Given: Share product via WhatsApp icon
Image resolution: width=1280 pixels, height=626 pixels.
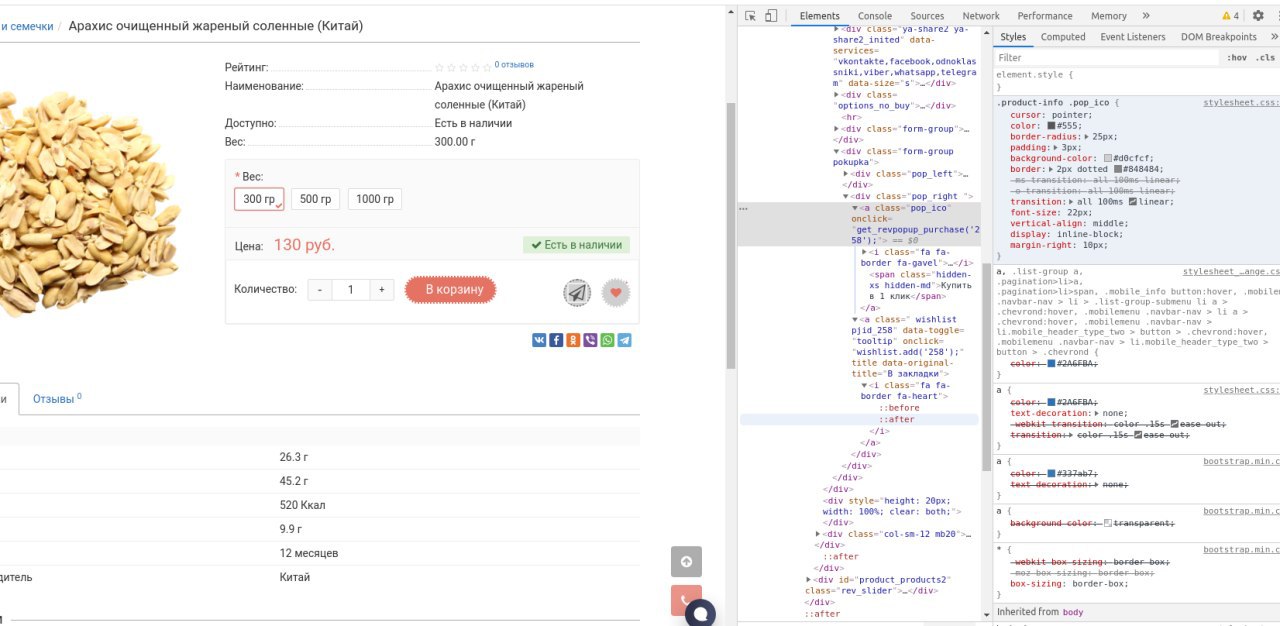Looking at the screenshot, I should click(607, 340).
